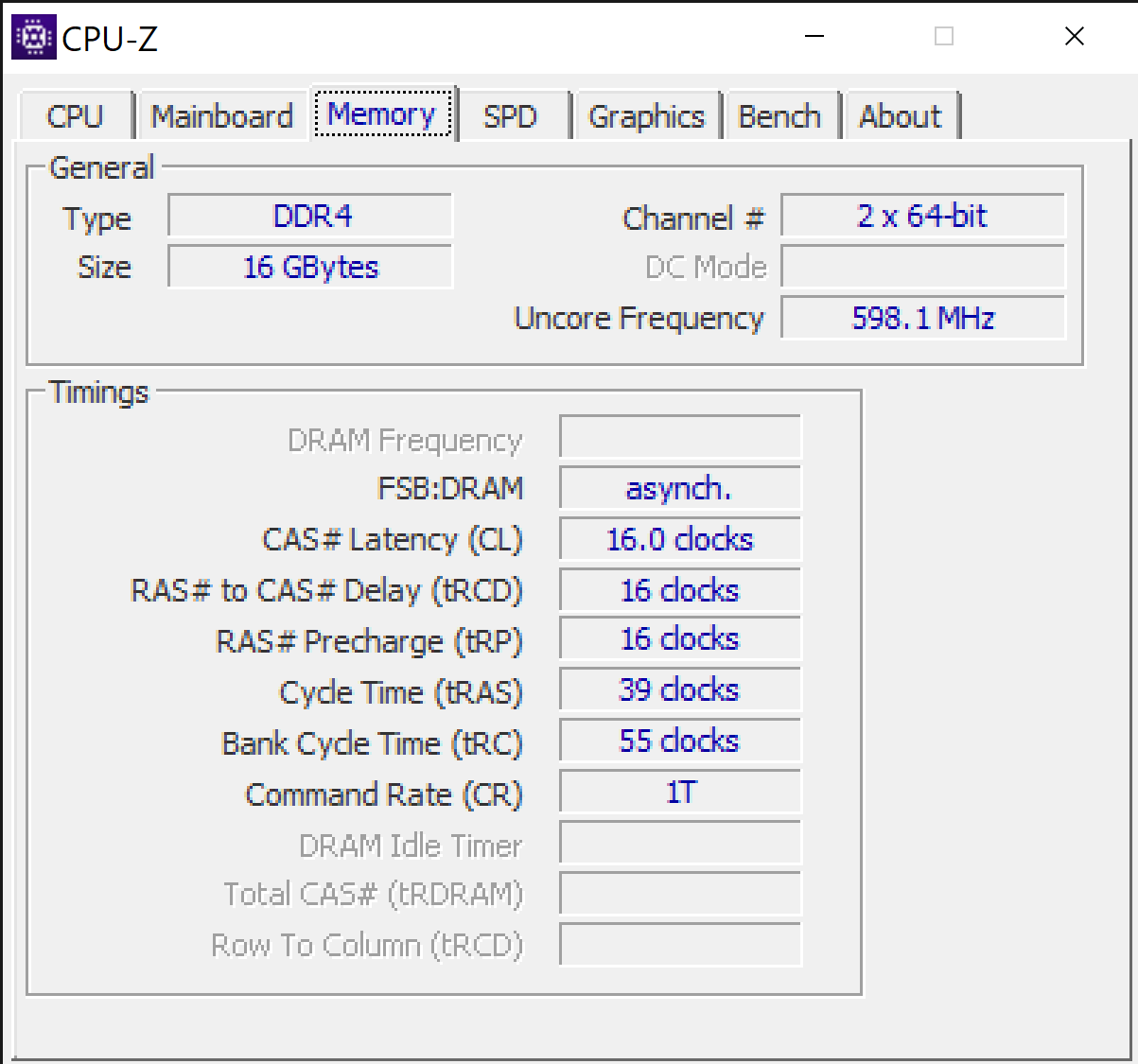Click the 16 GBytes size field
Image resolution: width=1138 pixels, height=1064 pixels.
tap(310, 267)
